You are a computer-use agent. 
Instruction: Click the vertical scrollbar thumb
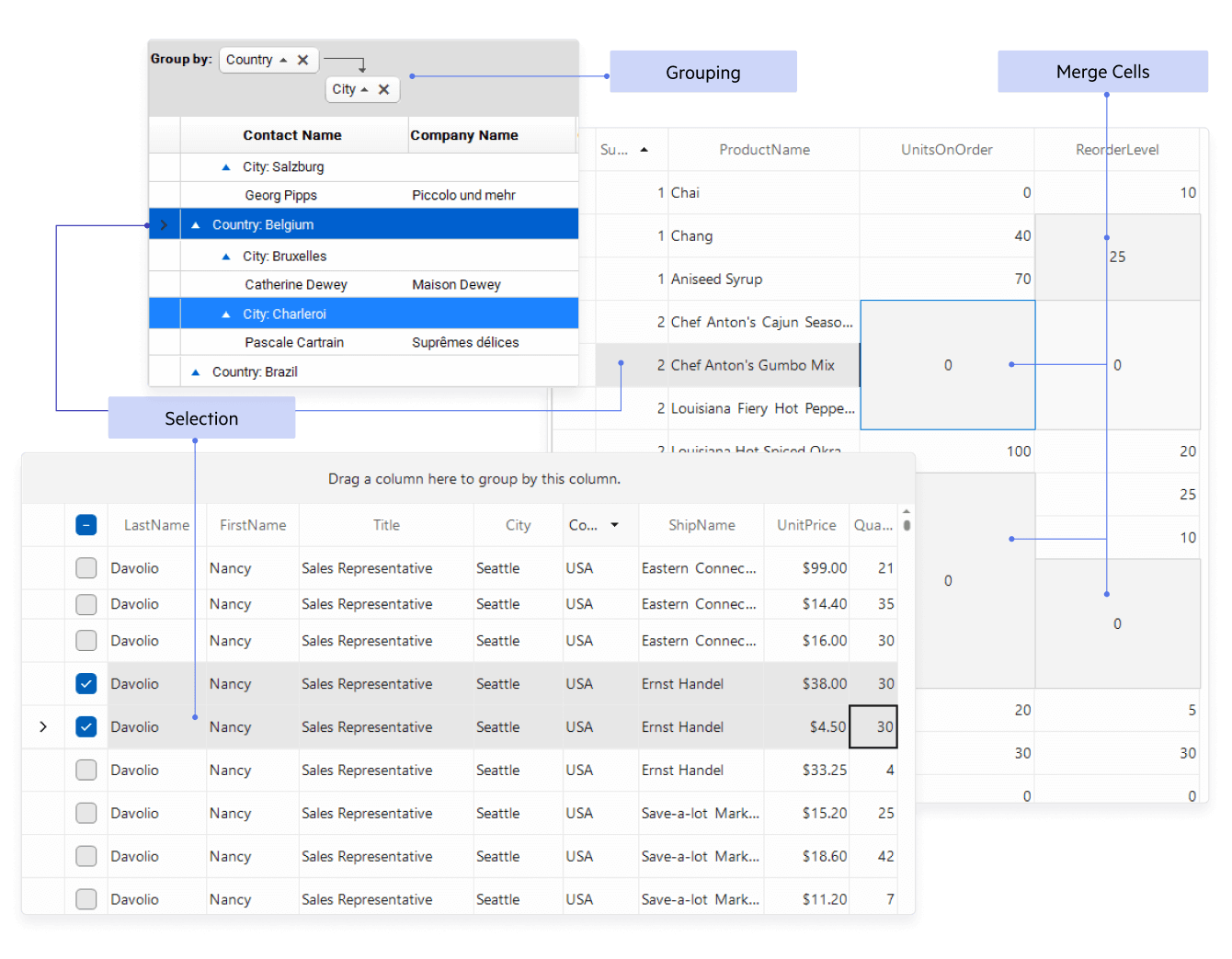(906, 524)
